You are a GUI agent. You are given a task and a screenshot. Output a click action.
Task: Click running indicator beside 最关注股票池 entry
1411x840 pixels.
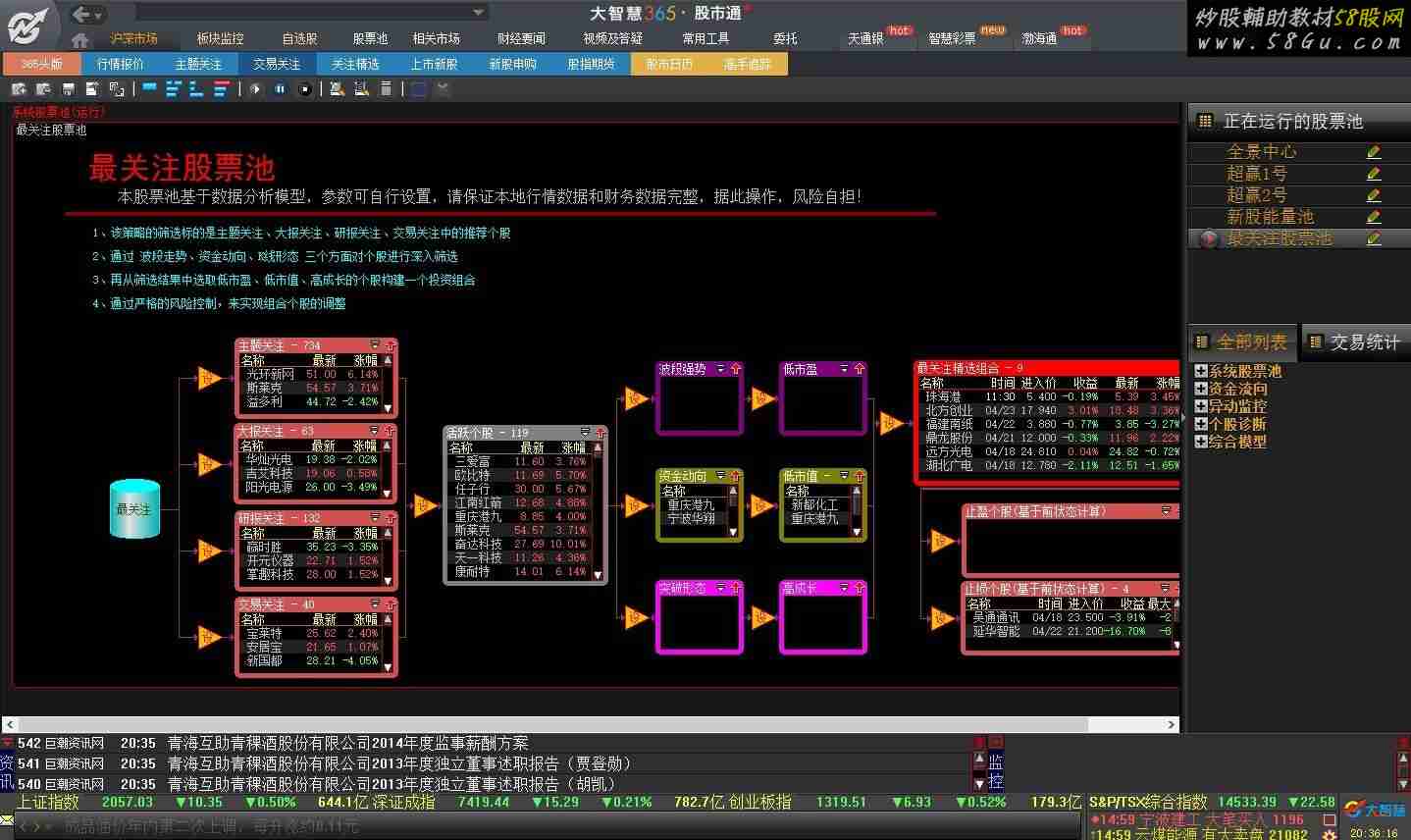pyautogui.click(x=1208, y=238)
